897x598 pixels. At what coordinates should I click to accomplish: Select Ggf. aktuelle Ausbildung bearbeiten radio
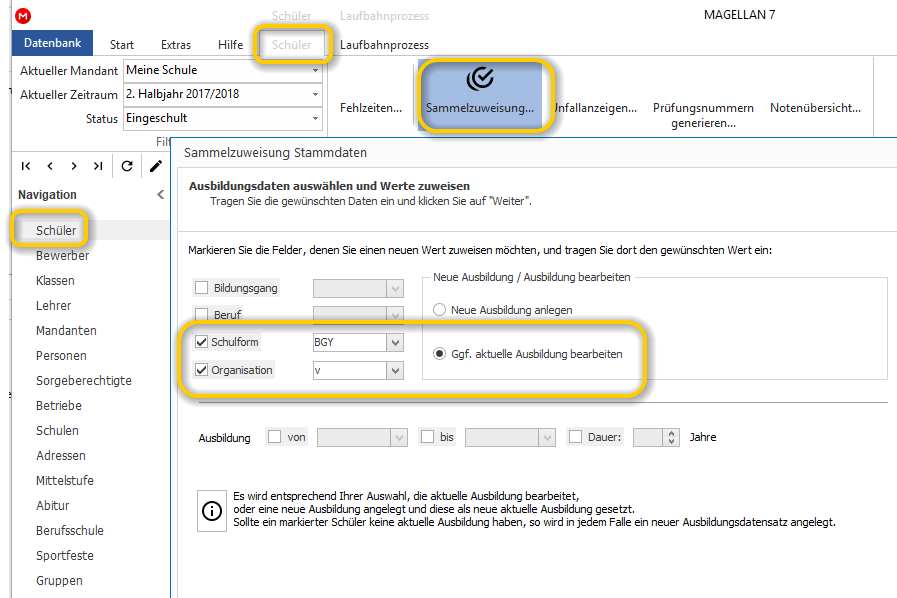439,354
